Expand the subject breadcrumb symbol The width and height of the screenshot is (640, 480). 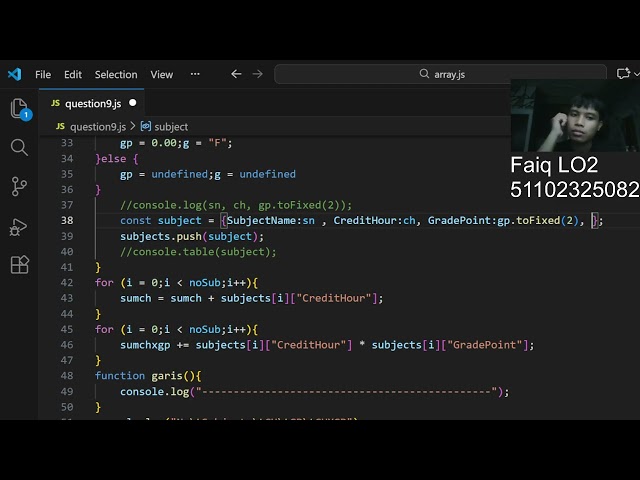click(170, 127)
